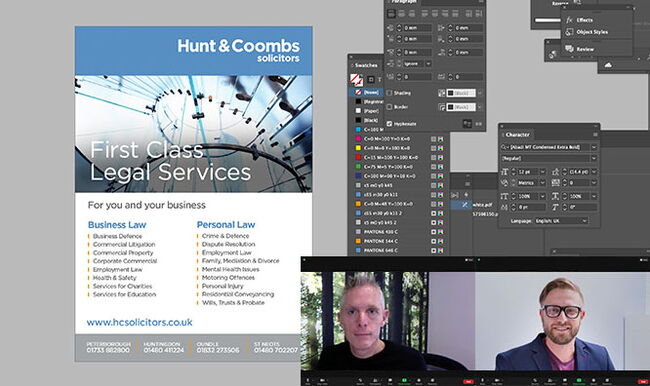Click the www.hcsolicitors.co.uk link
The image size is (650, 386).
pos(139,322)
